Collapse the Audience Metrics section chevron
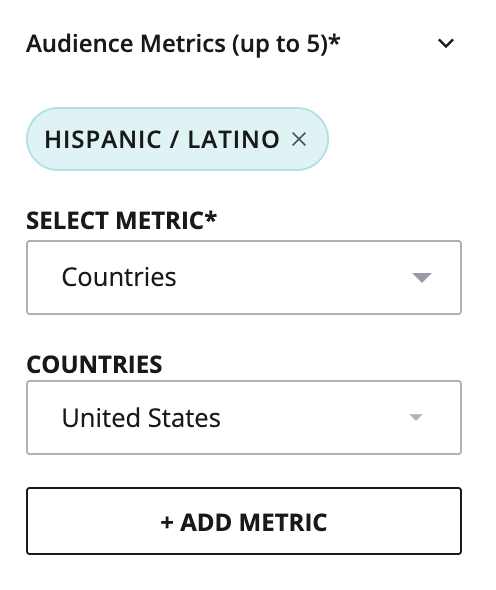Viewport: 496px width, 590px height. [x=446, y=43]
